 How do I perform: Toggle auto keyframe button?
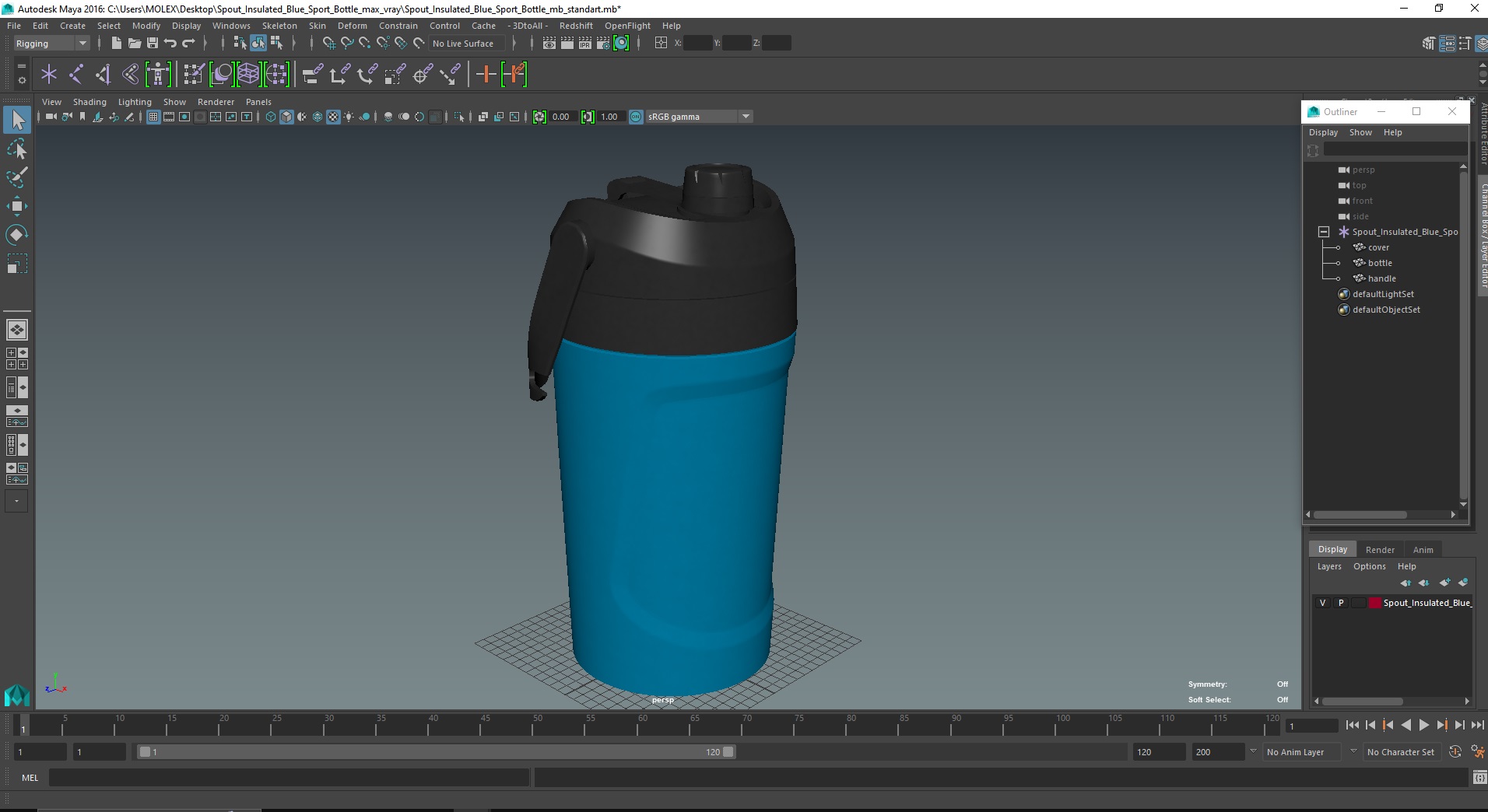tap(1455, 752)
